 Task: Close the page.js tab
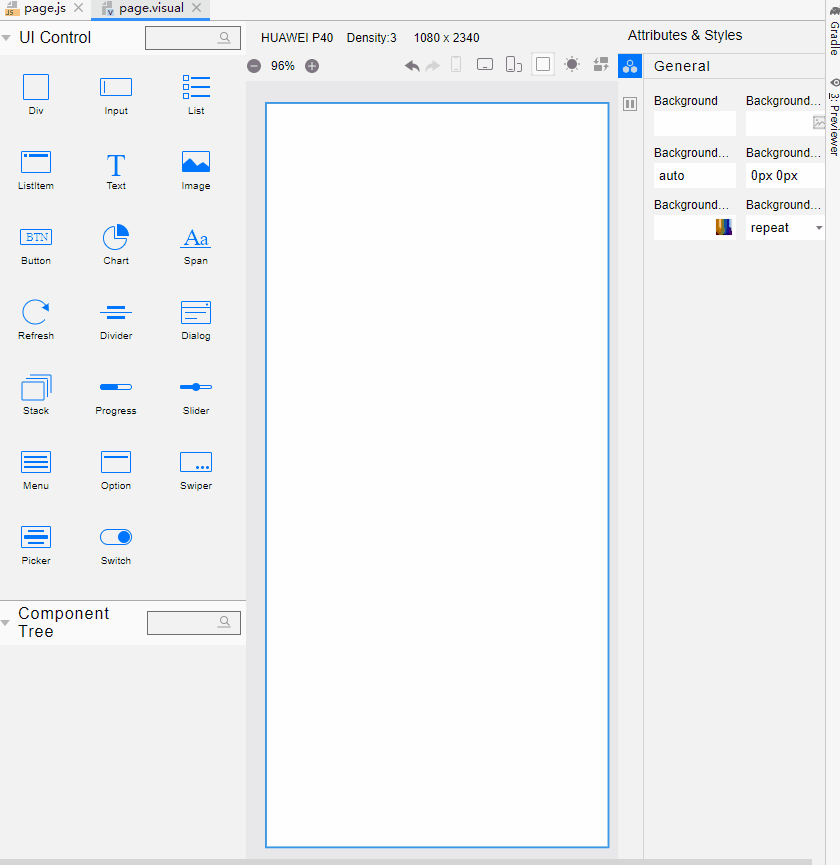click(79, 8)
